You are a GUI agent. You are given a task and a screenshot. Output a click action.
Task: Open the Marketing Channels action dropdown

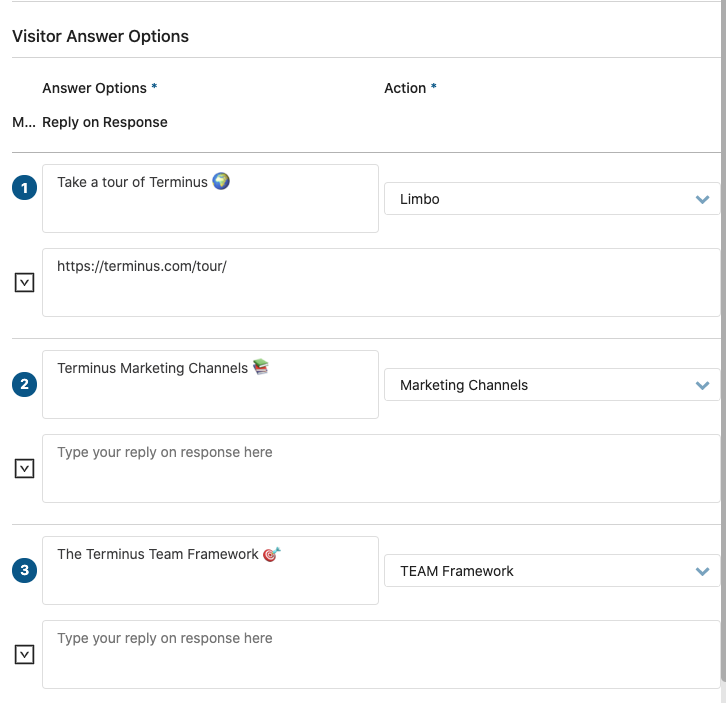coord(552,385)
